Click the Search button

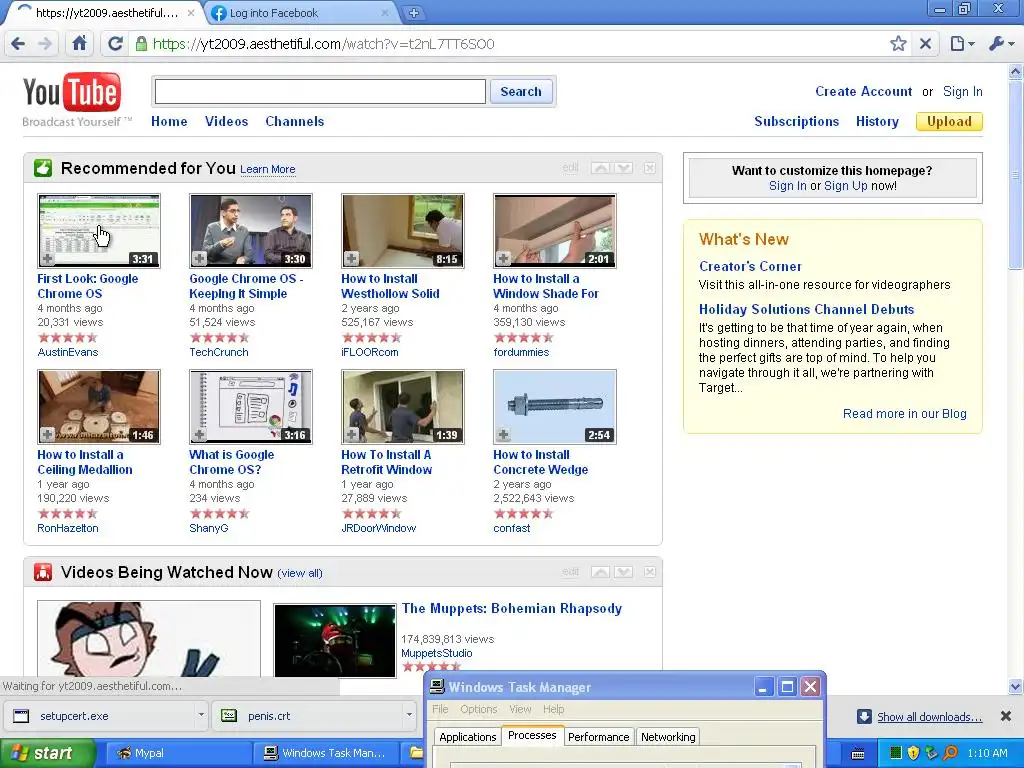click(x=521, y=91)
